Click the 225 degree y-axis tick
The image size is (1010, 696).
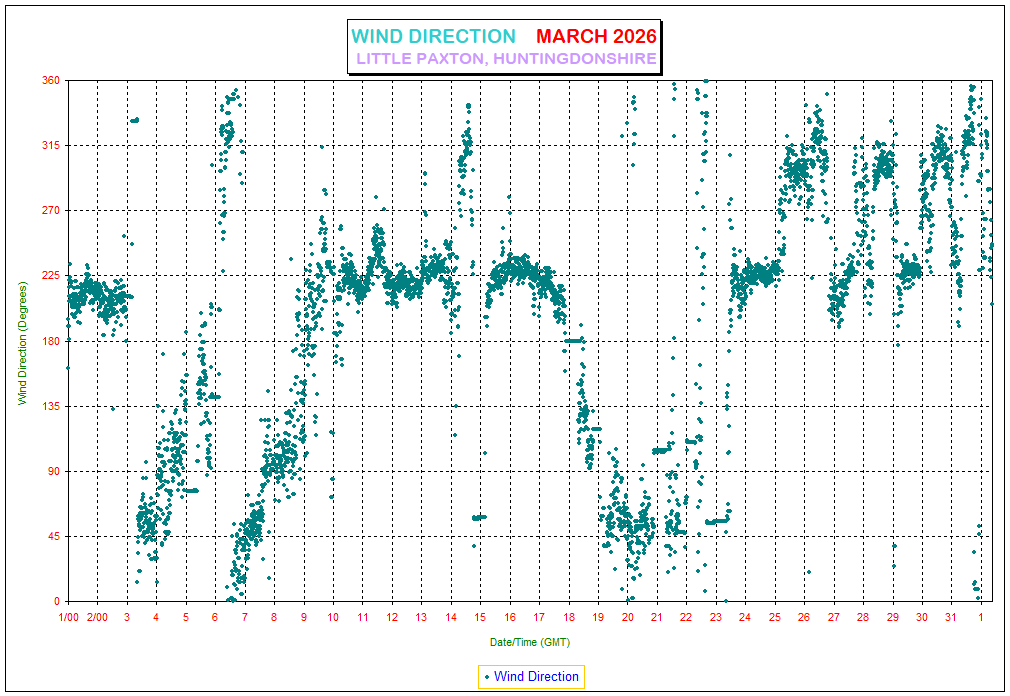49,276
